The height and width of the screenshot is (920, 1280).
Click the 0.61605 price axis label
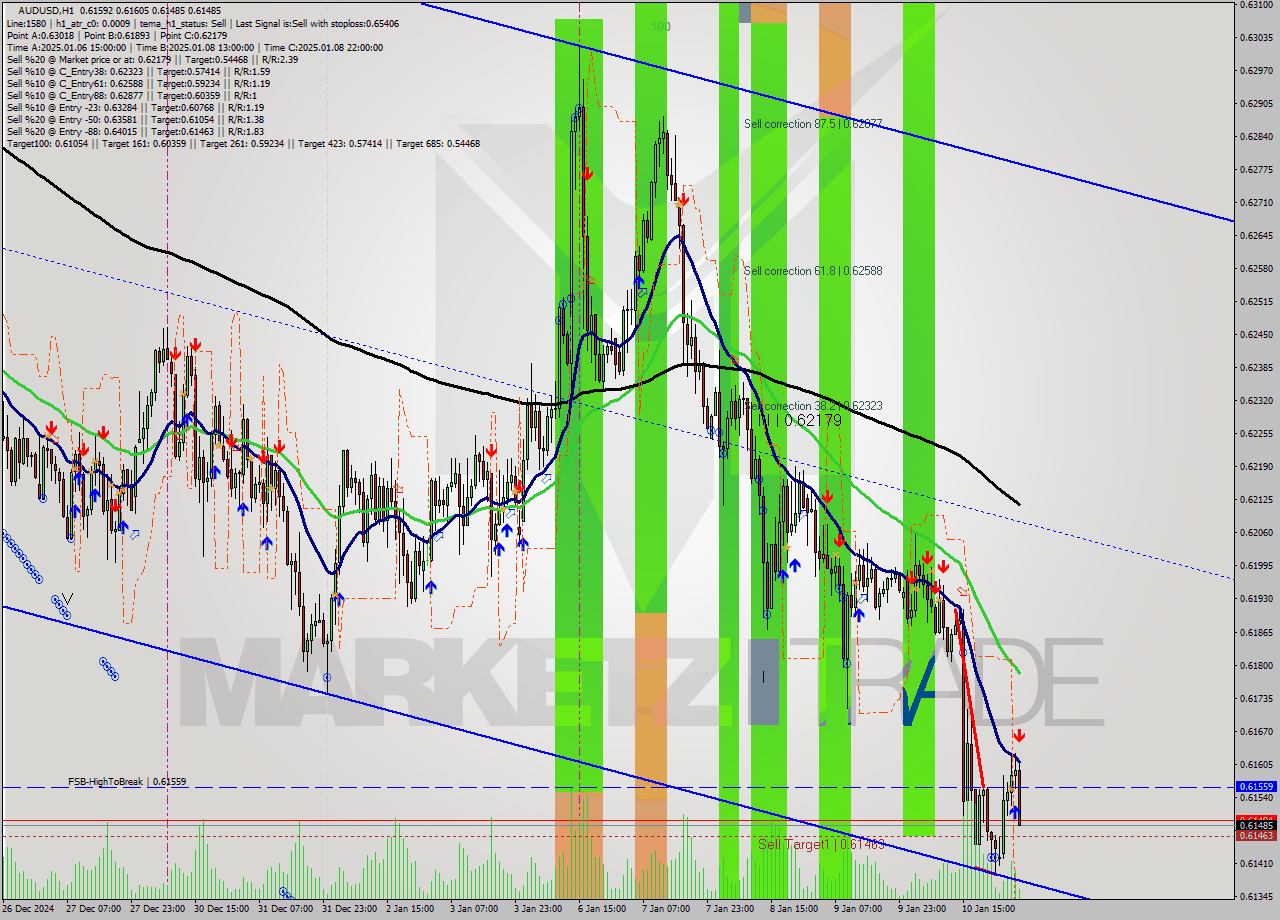click(x=1255, y=765)
